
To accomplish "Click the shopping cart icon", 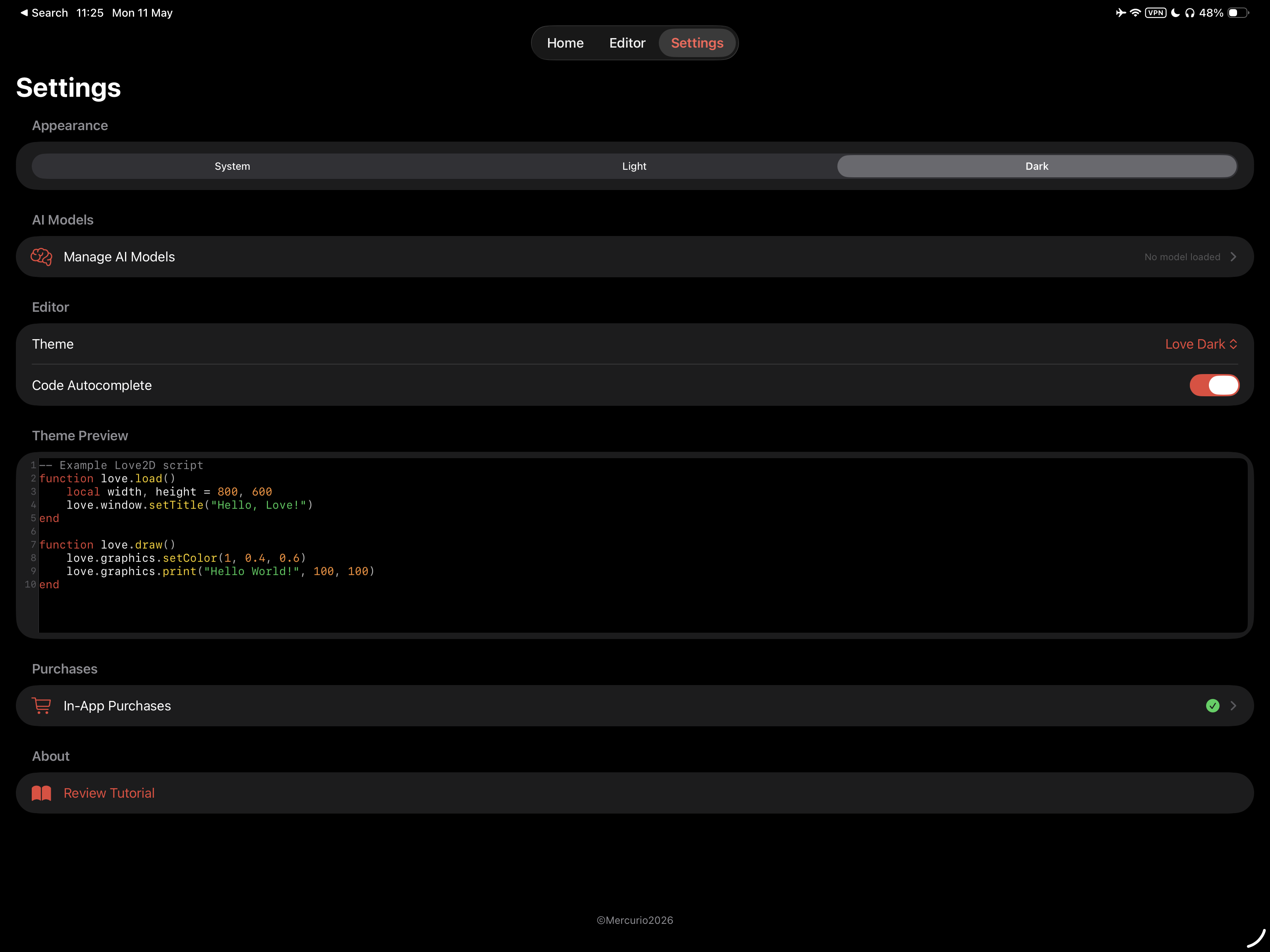I will tap(41, 705).
